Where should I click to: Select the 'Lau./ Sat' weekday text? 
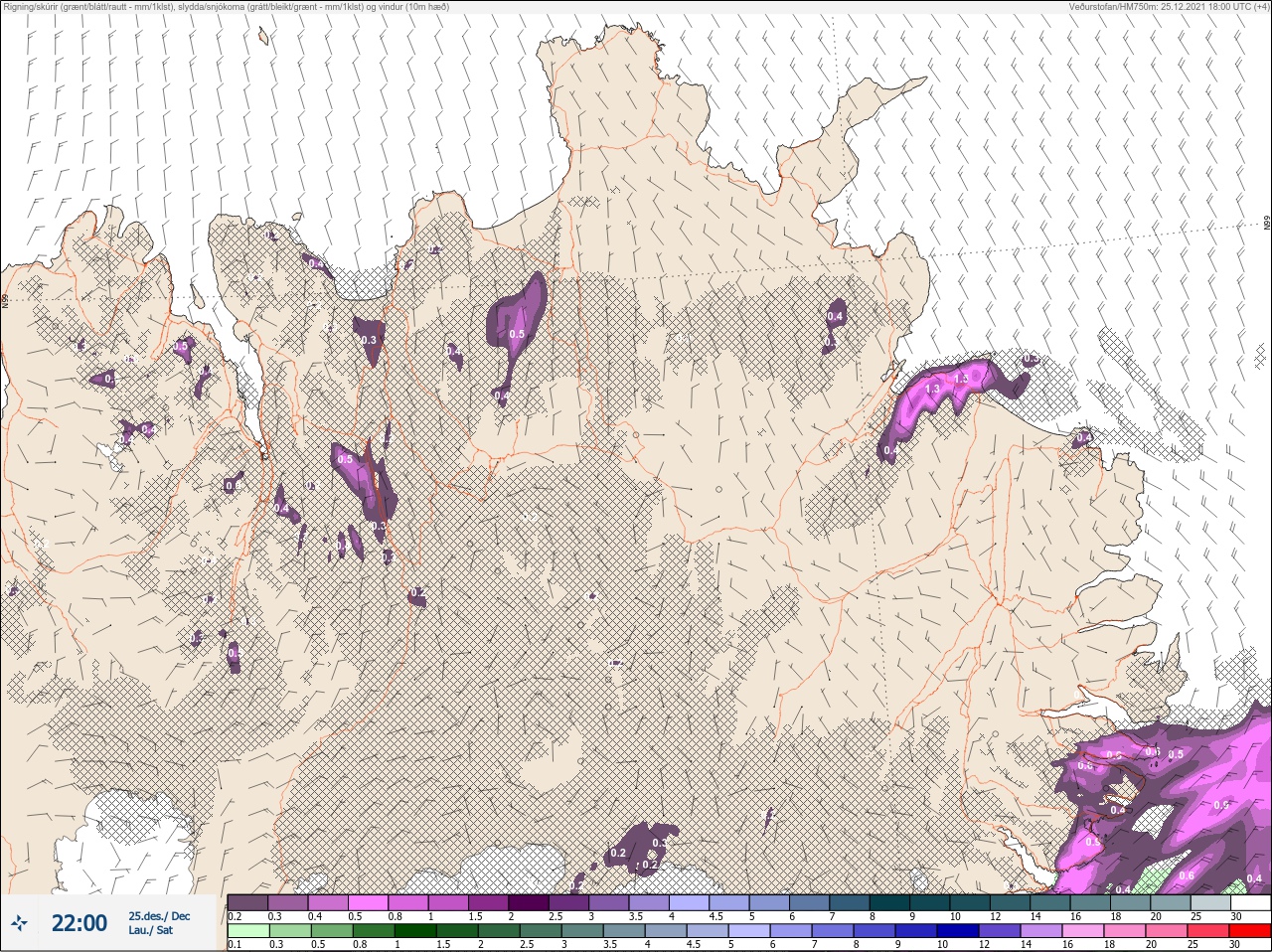tap(150, 930)
